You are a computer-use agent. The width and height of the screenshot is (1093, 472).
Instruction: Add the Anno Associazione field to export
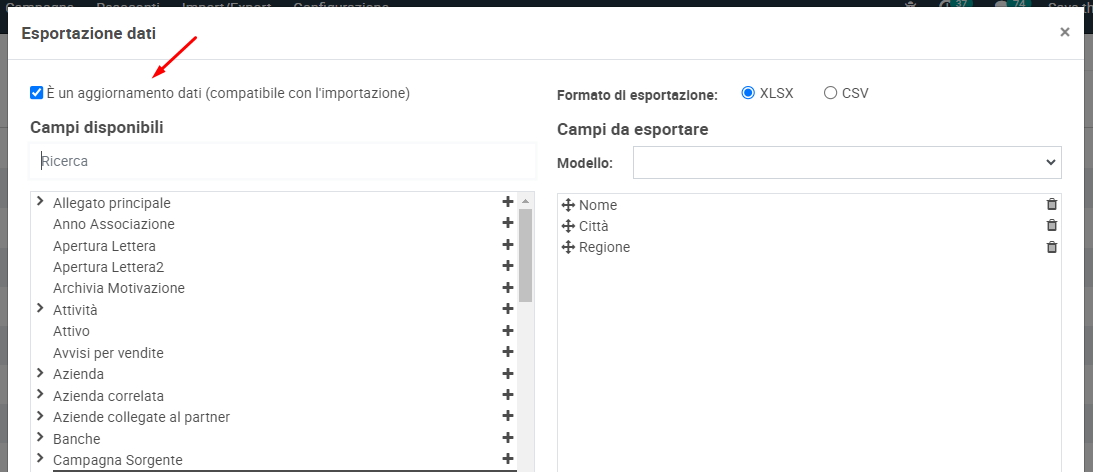click(x=508, y=224)
